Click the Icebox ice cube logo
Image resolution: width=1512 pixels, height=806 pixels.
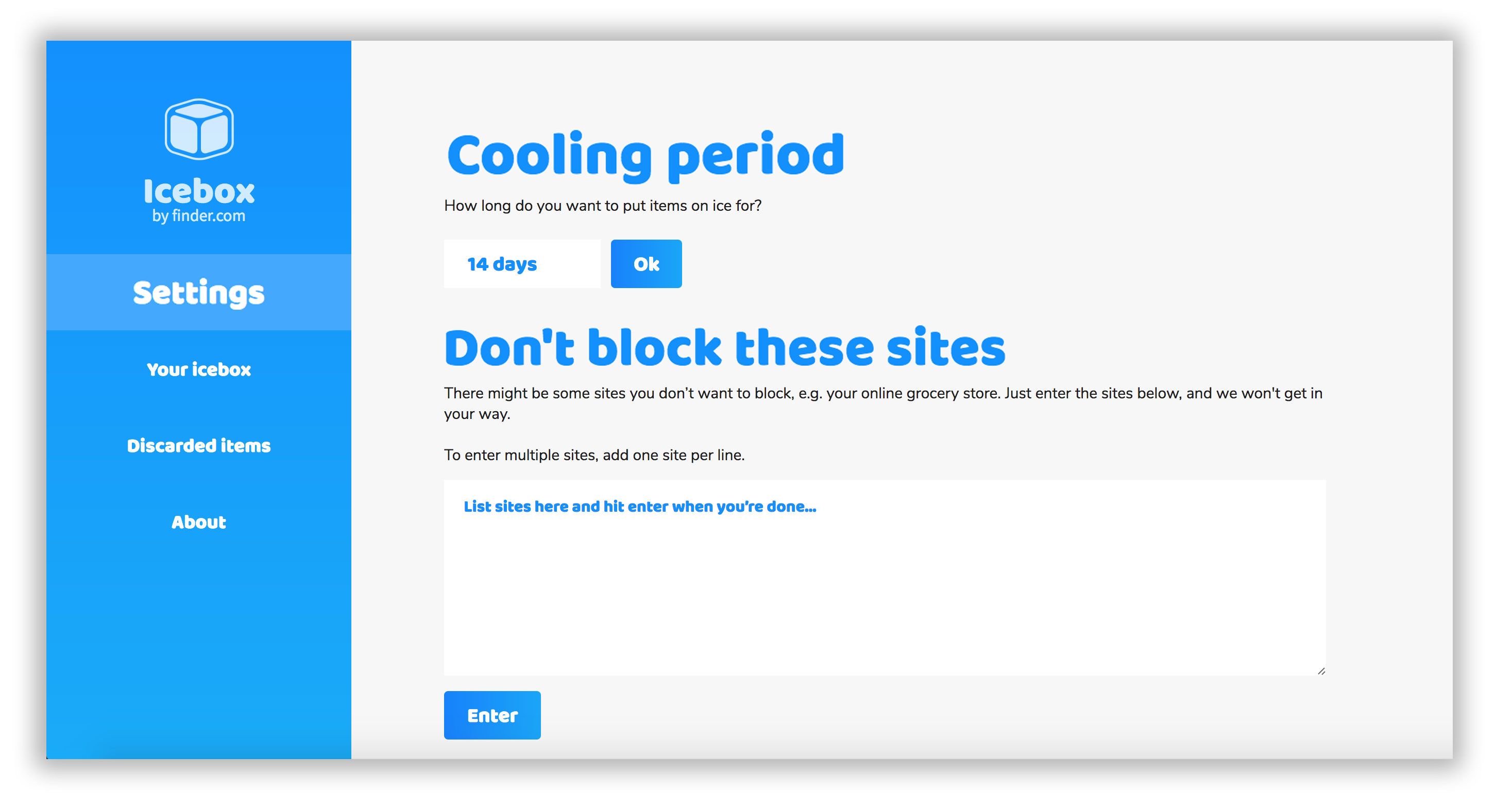click(x=199, y=129)
